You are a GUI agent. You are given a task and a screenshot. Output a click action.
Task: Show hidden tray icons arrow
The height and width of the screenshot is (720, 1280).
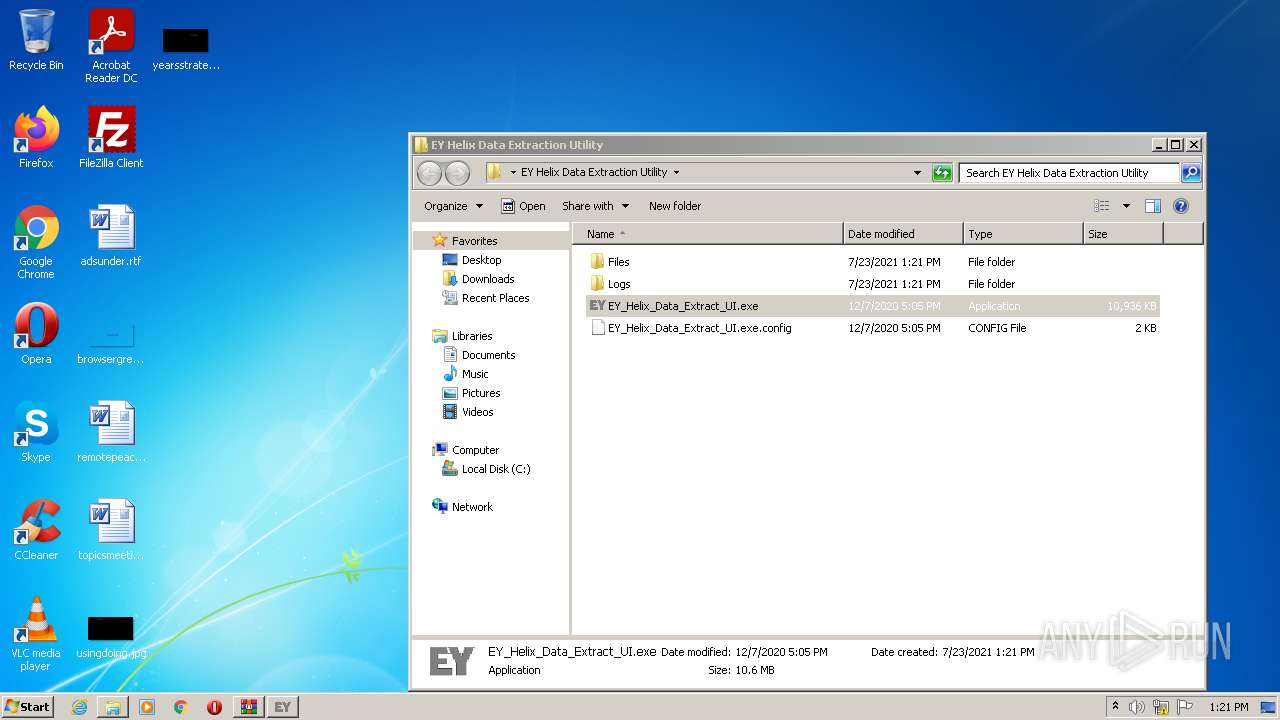[1115, 706]
